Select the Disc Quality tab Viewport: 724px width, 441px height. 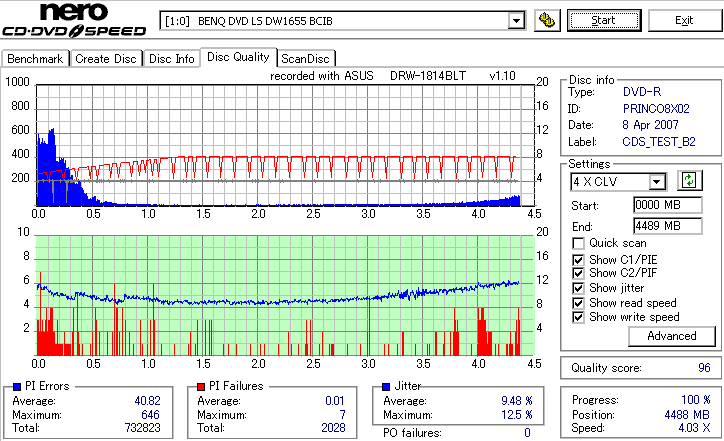point(238,57)
